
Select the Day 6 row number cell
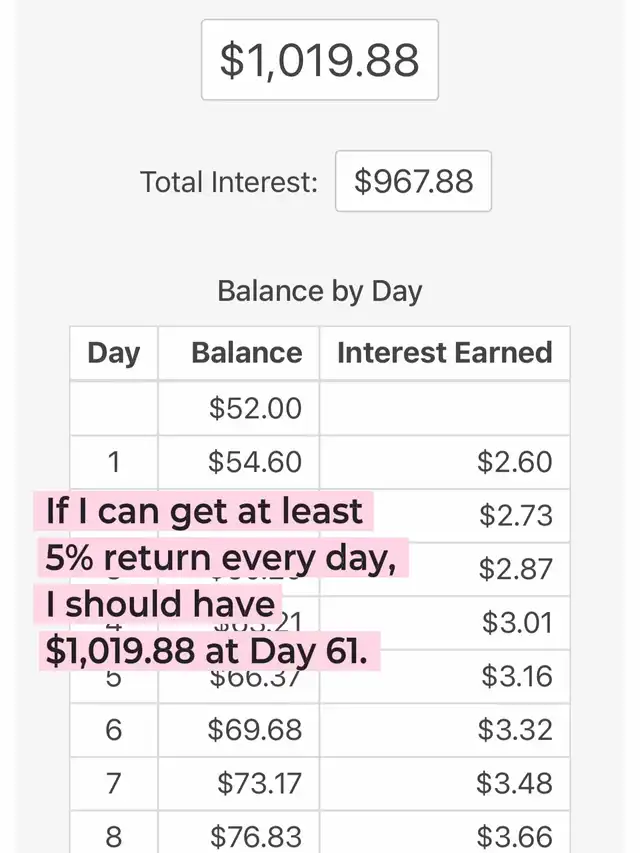tap(114, 730)
